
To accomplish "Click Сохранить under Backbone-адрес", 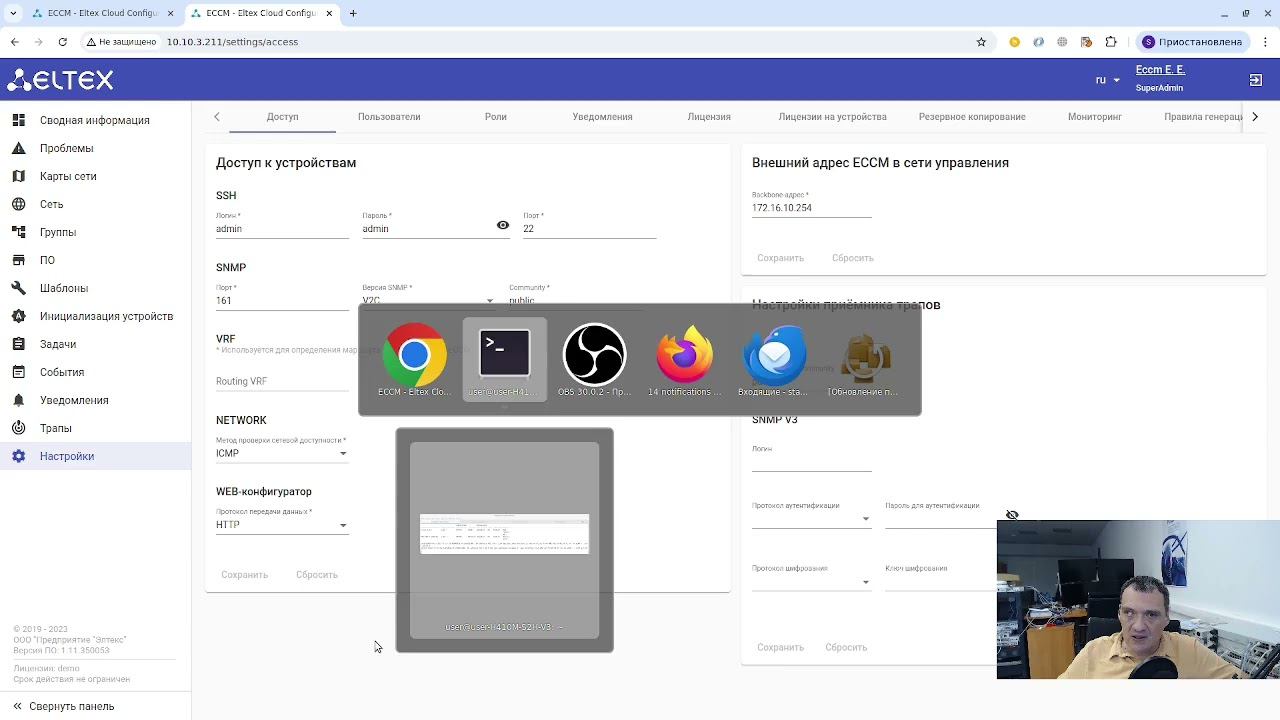I will coord(780,258).
